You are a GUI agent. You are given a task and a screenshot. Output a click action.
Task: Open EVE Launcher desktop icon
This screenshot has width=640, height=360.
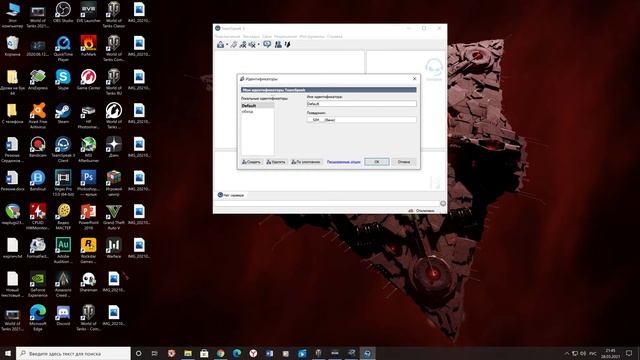tap(88, 13)
